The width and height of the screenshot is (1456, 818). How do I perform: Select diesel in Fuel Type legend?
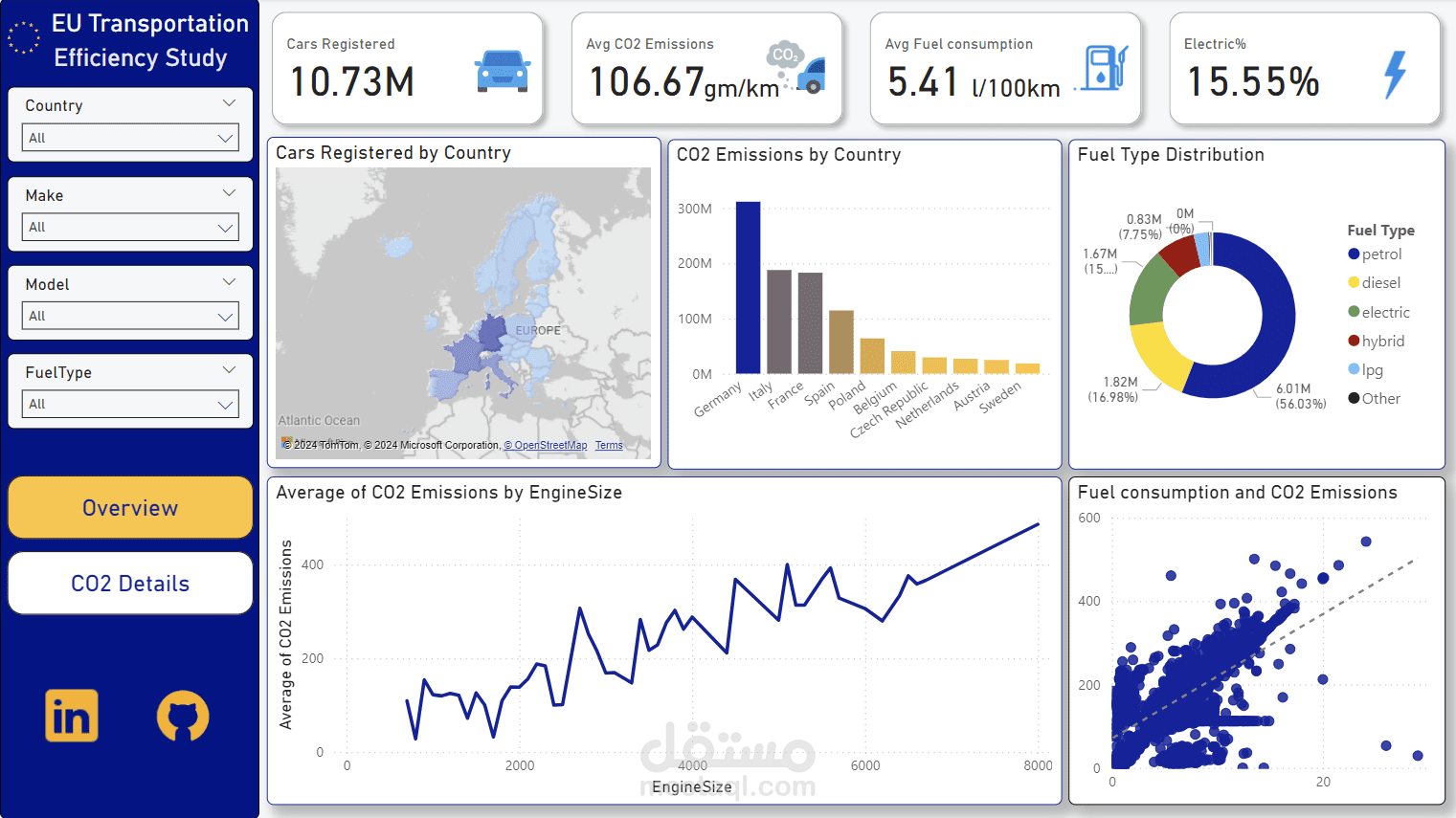[1374, 283]
